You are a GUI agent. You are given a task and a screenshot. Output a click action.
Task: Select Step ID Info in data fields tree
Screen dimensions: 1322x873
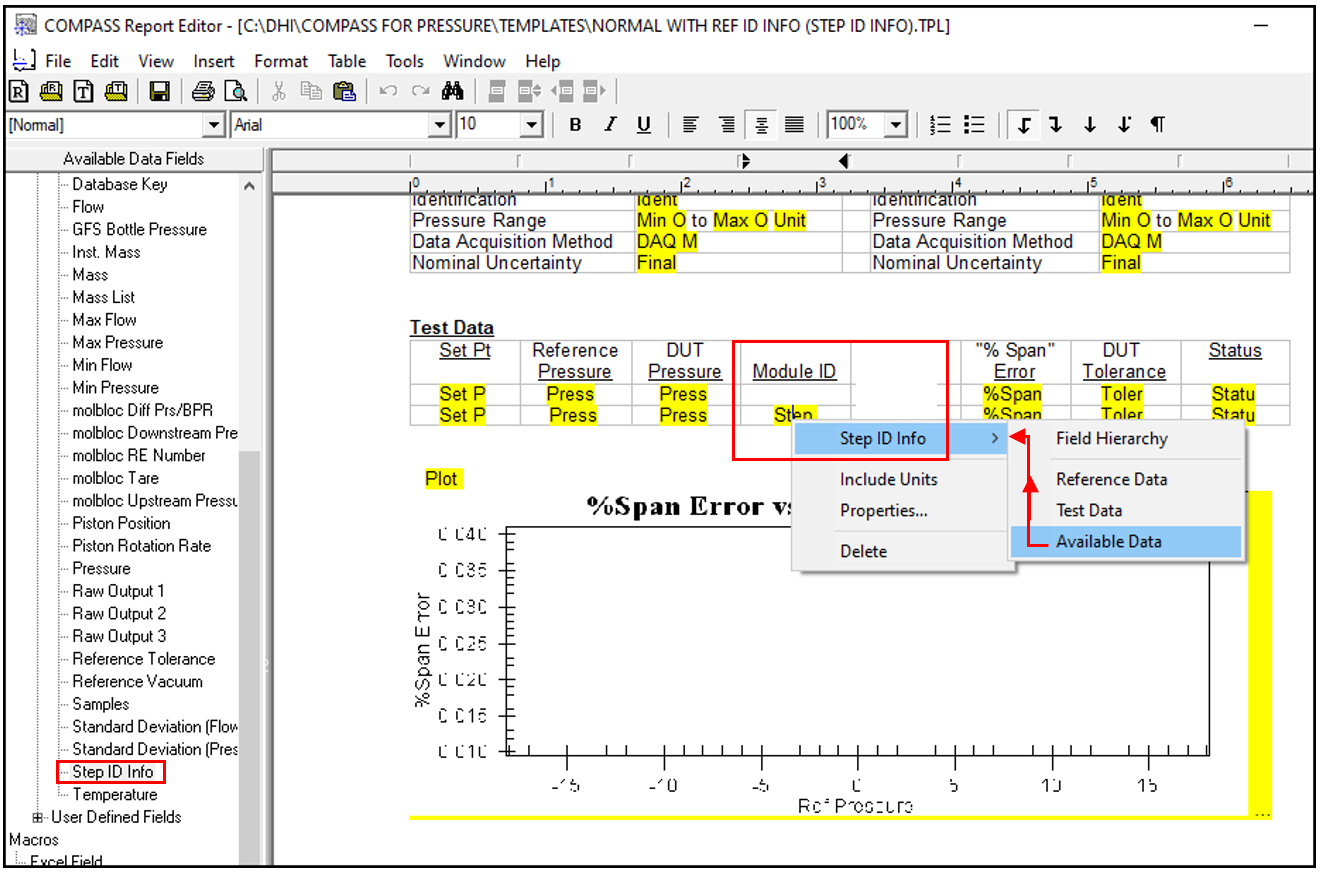[113, 772]
